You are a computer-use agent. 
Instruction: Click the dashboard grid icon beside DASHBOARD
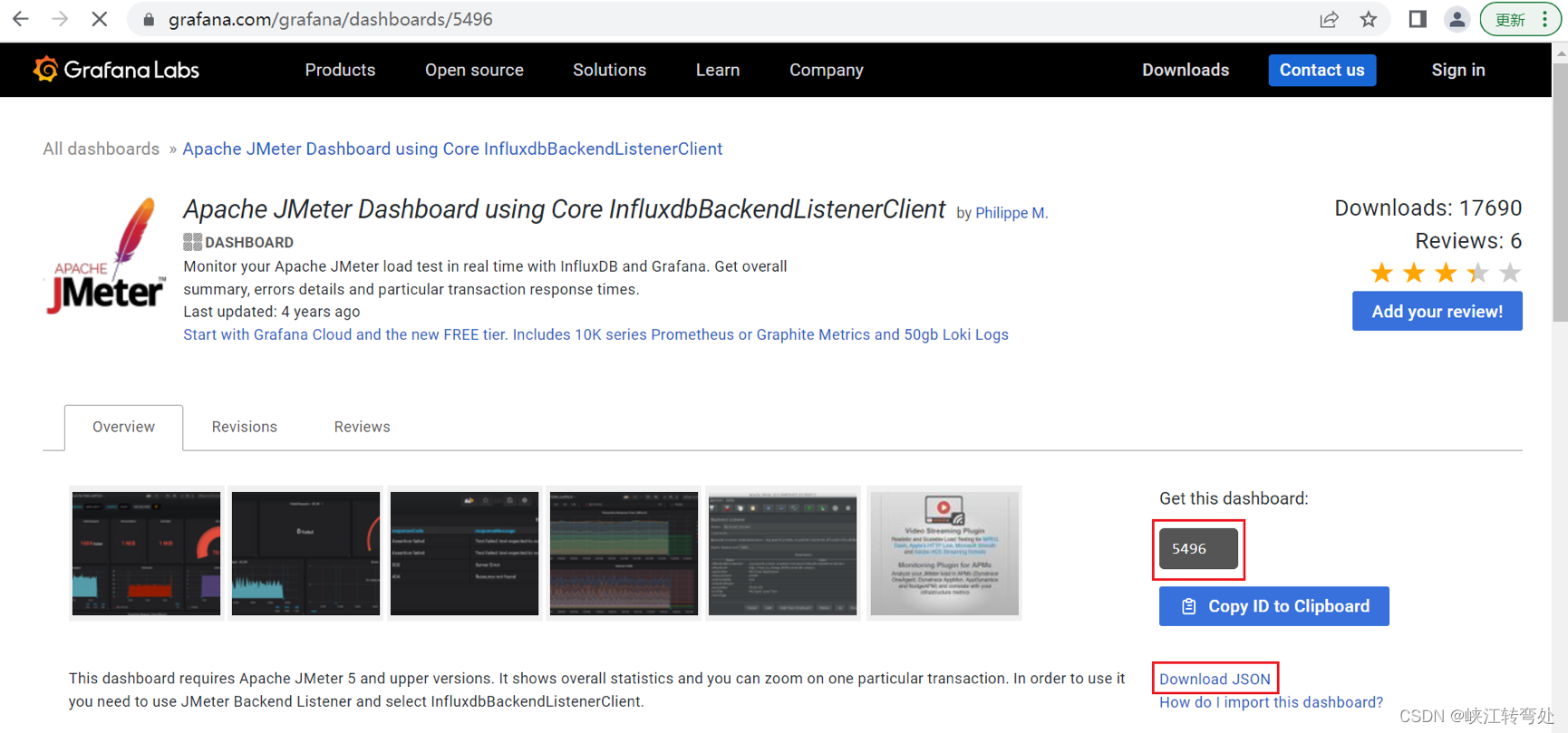click(x=192, y=242)
